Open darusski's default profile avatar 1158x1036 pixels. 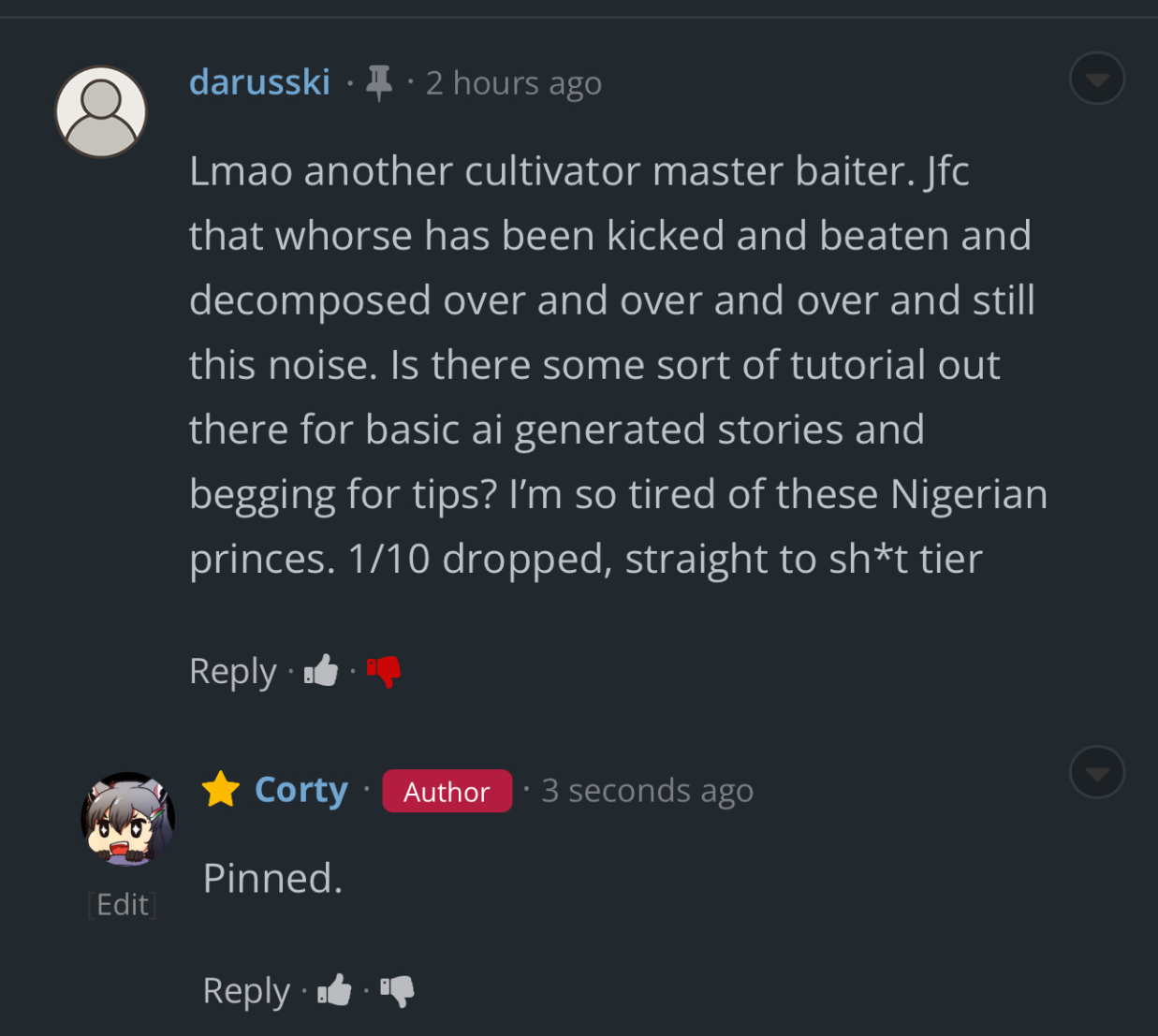(101, 111)
